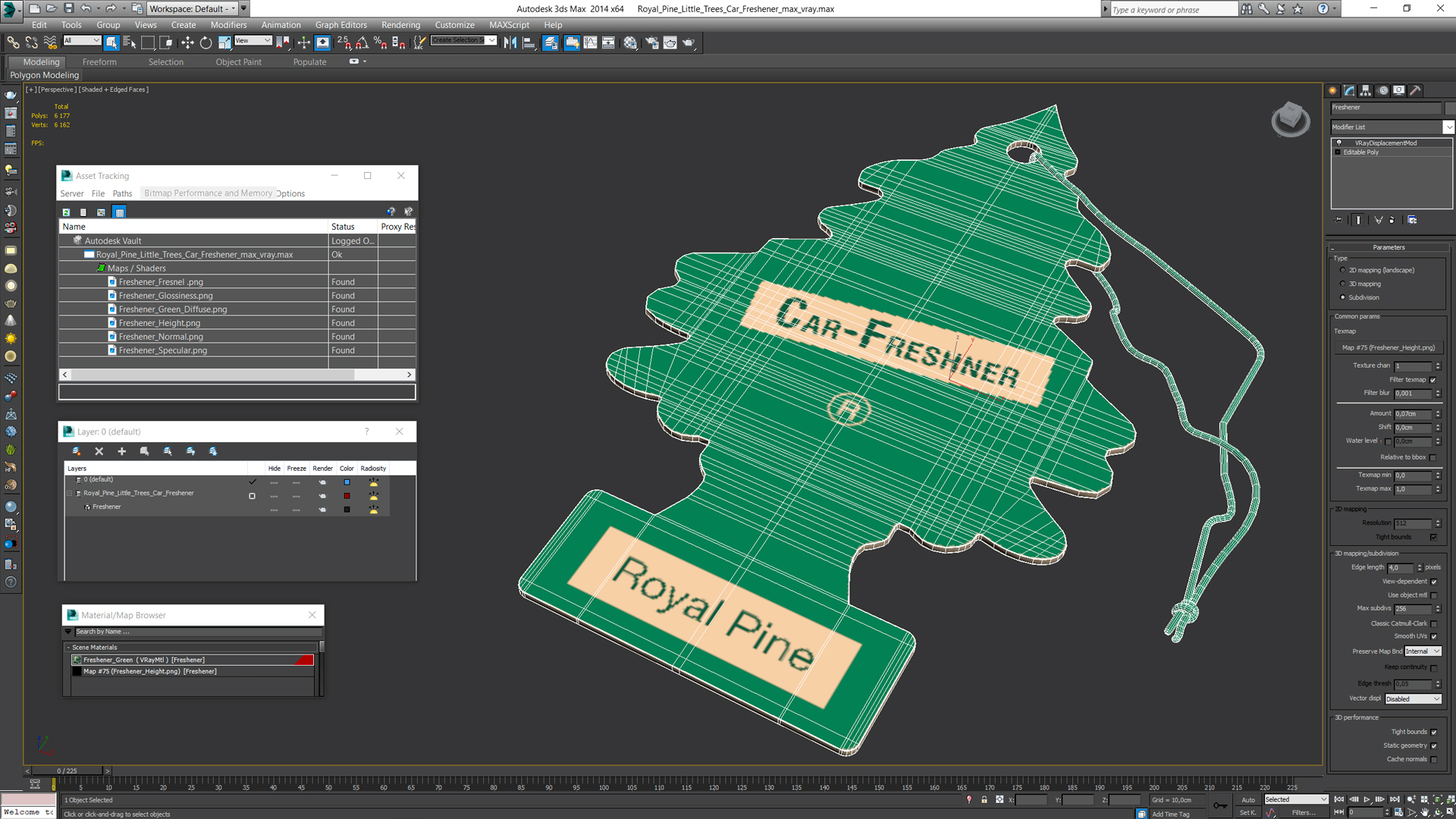Enable Relative to bbox checkbox
Viewport: 1456px width, 819px height.
[x=1432, y=457]
